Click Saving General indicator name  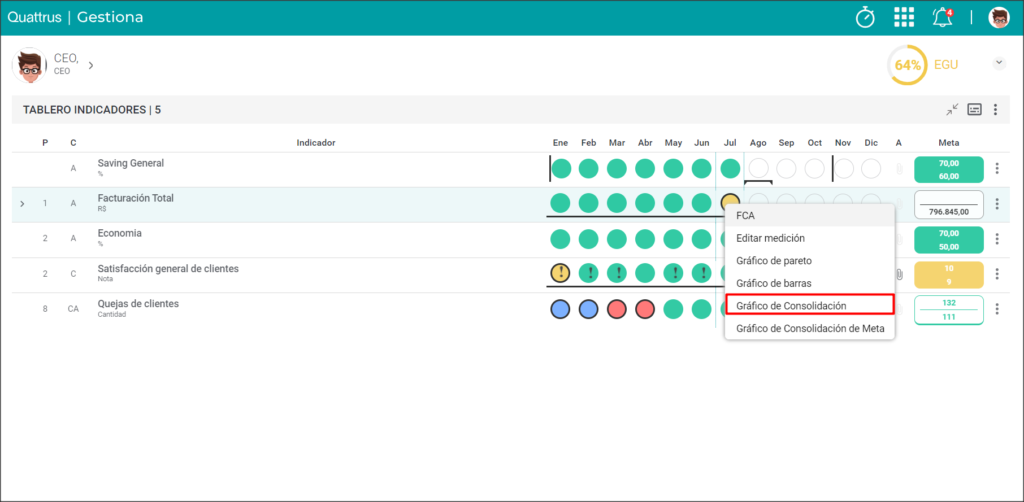131,163
